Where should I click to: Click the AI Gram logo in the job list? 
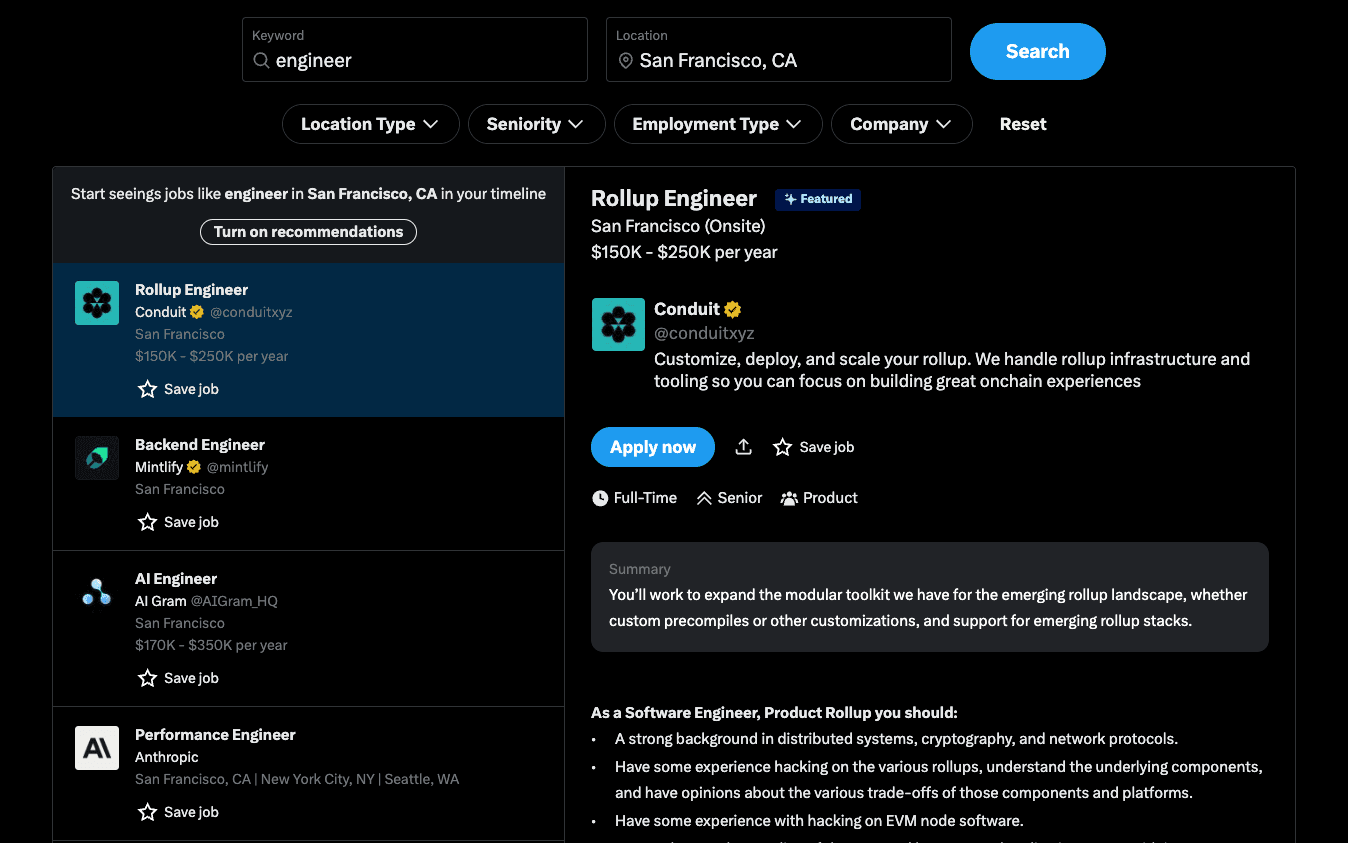pos(97,592)
